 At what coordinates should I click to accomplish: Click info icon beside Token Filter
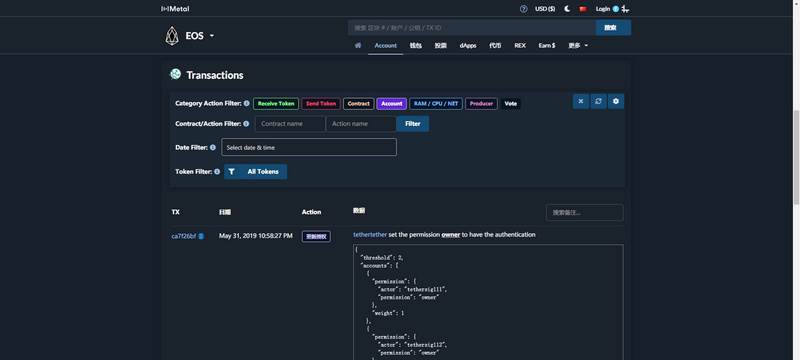click(217, 172)
